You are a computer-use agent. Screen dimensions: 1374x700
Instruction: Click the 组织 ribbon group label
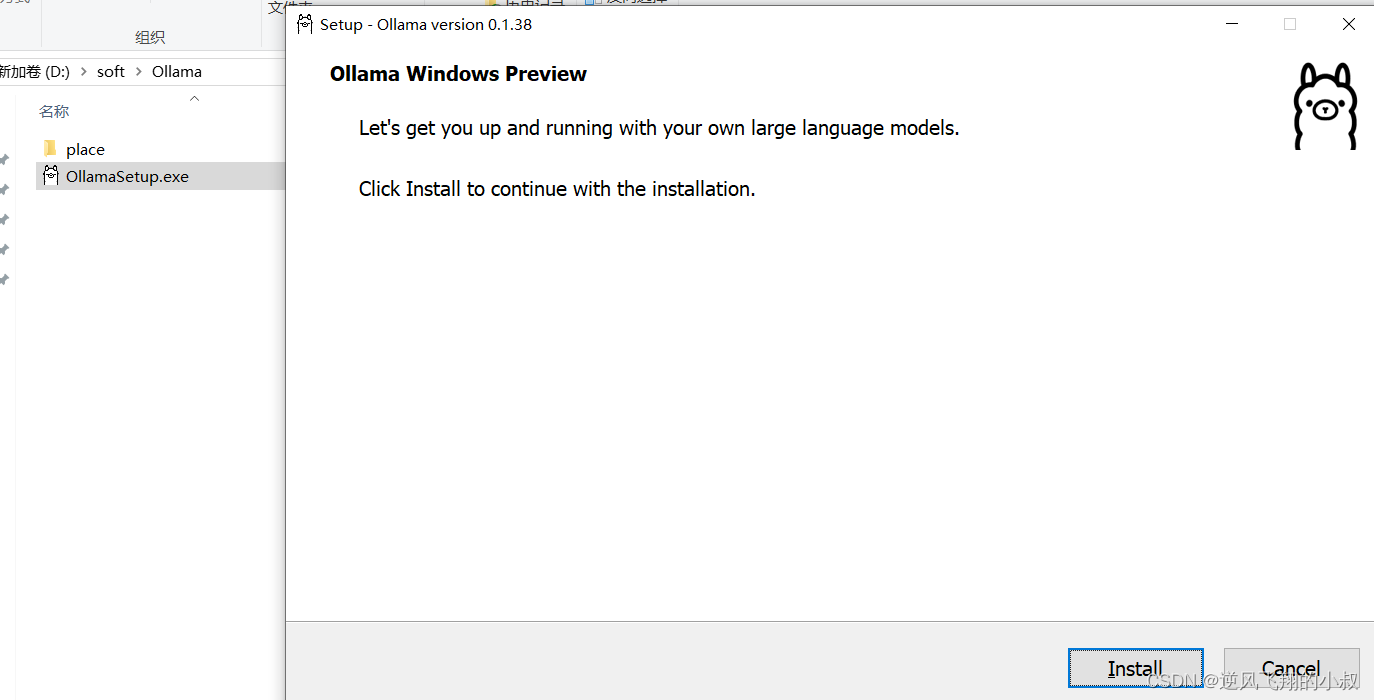[x=150, y=37]
